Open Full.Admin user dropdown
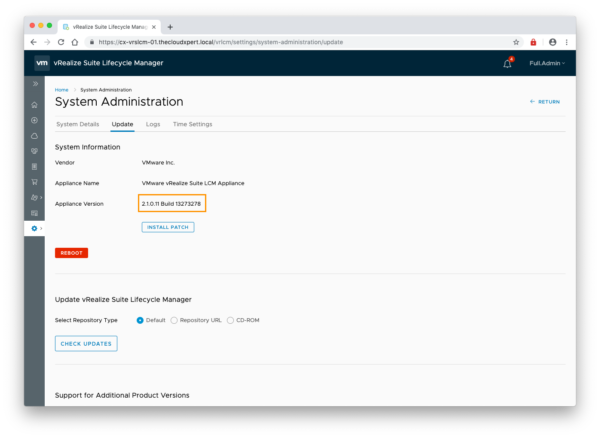Screen dimensions: 600x438 (x=547, y=63)
